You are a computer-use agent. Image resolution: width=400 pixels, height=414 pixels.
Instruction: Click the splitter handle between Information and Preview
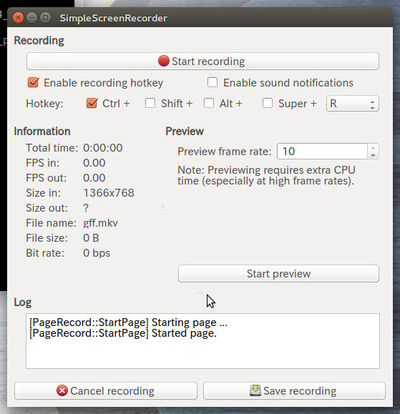pyautogui.click(x=163, y=208)
